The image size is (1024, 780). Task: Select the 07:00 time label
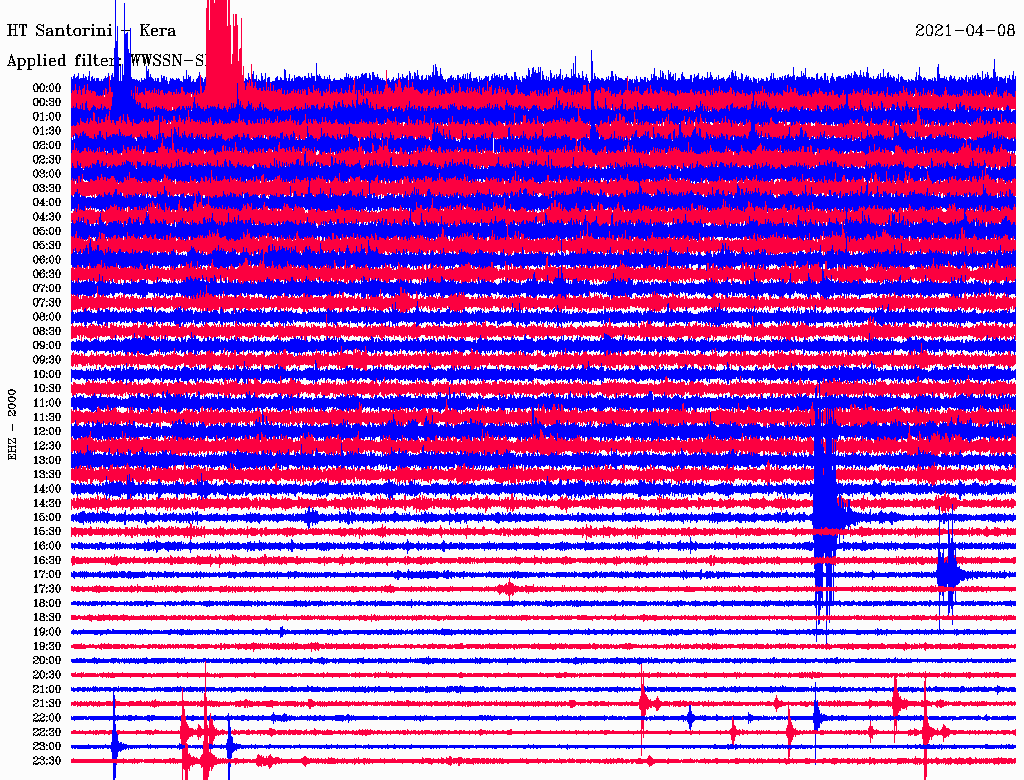(x=47, y=289)
